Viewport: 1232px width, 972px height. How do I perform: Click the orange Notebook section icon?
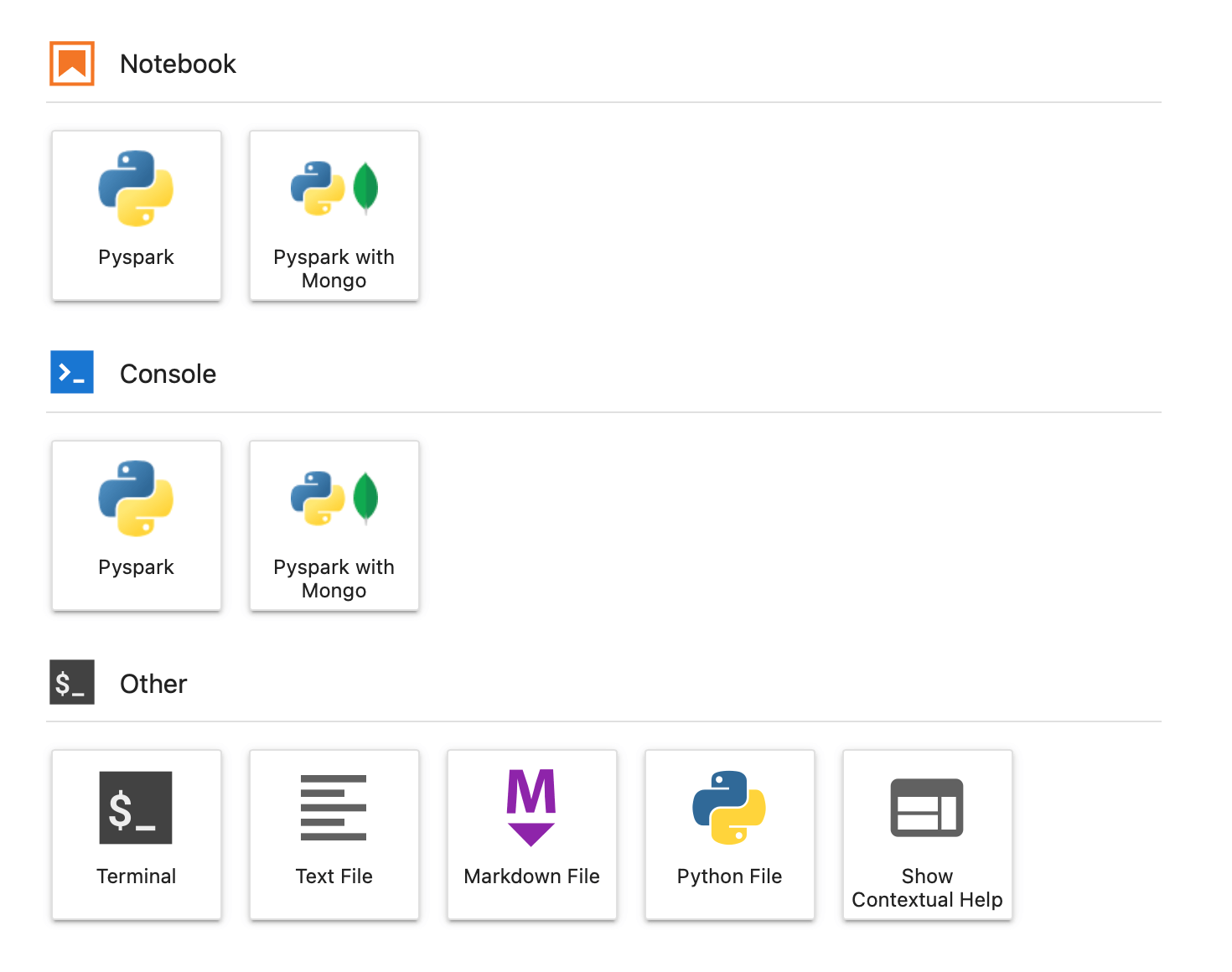72,64
